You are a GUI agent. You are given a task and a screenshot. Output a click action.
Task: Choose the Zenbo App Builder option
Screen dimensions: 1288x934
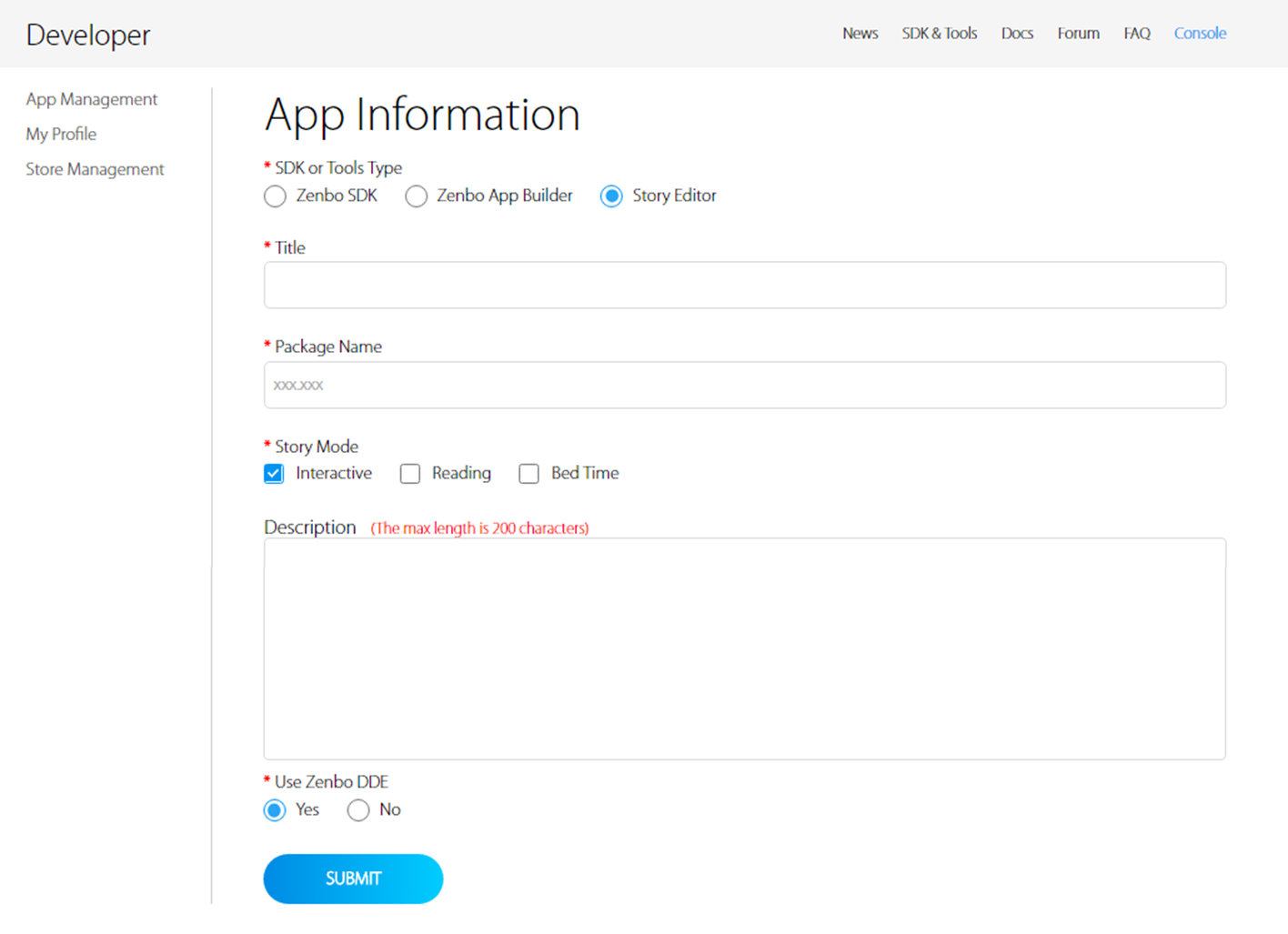tap(416, 196)
